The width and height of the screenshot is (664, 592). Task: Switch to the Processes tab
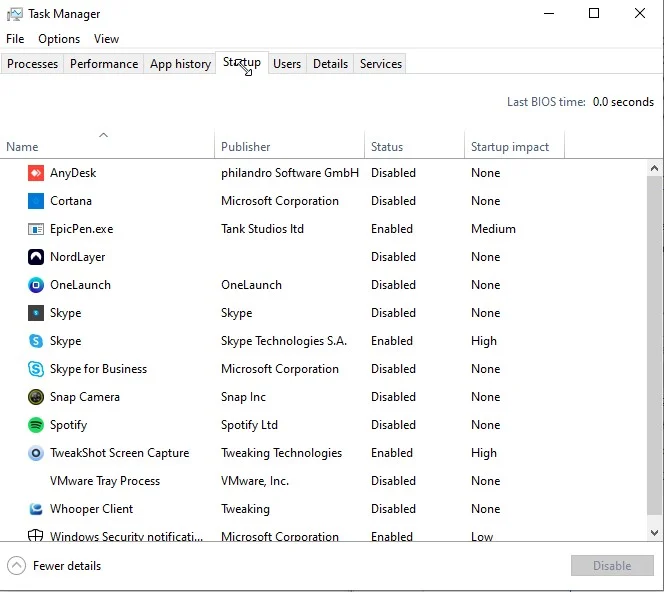click(x=33, y=64)
